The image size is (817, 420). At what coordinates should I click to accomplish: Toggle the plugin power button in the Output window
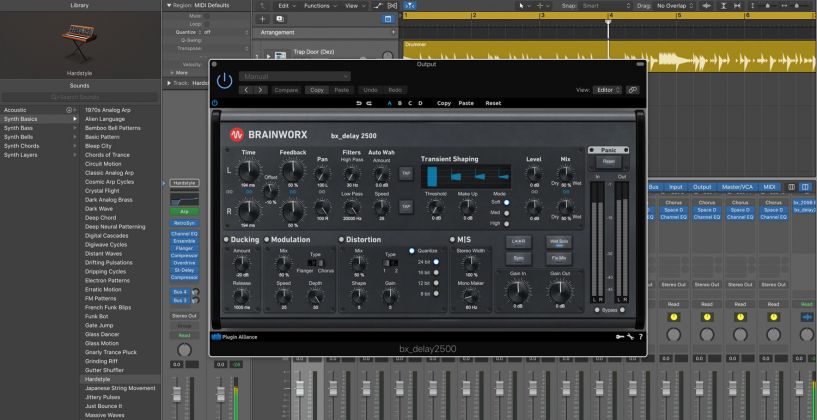[224, 81]
